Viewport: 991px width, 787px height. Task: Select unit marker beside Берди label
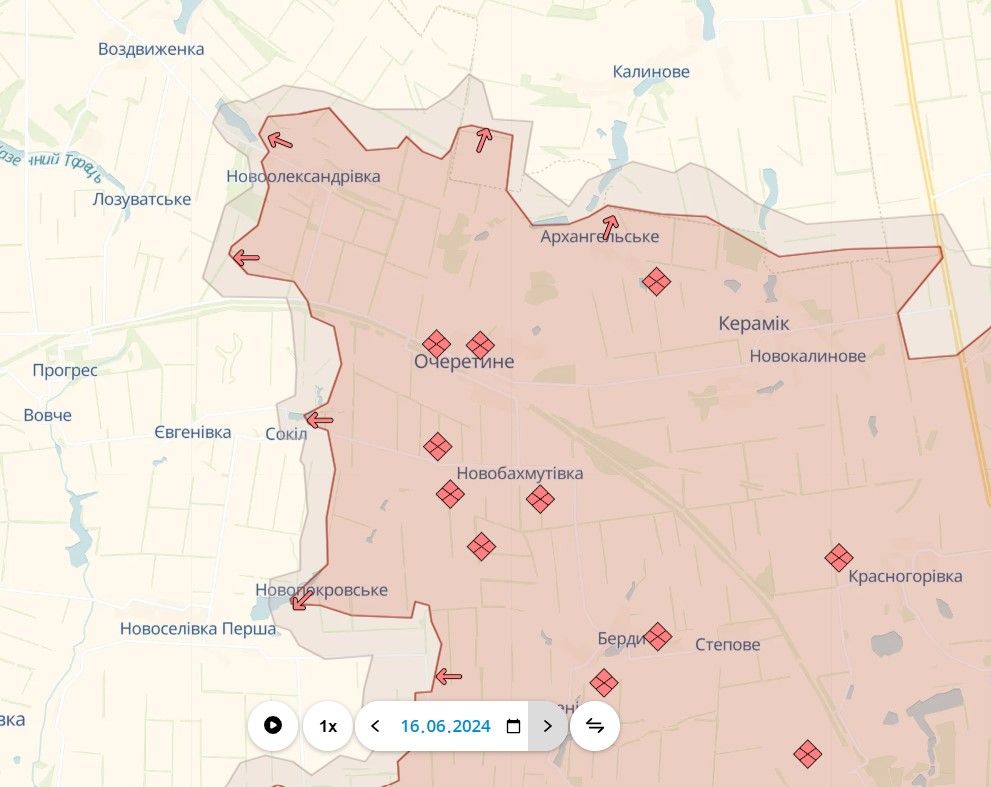pos(657,637)
